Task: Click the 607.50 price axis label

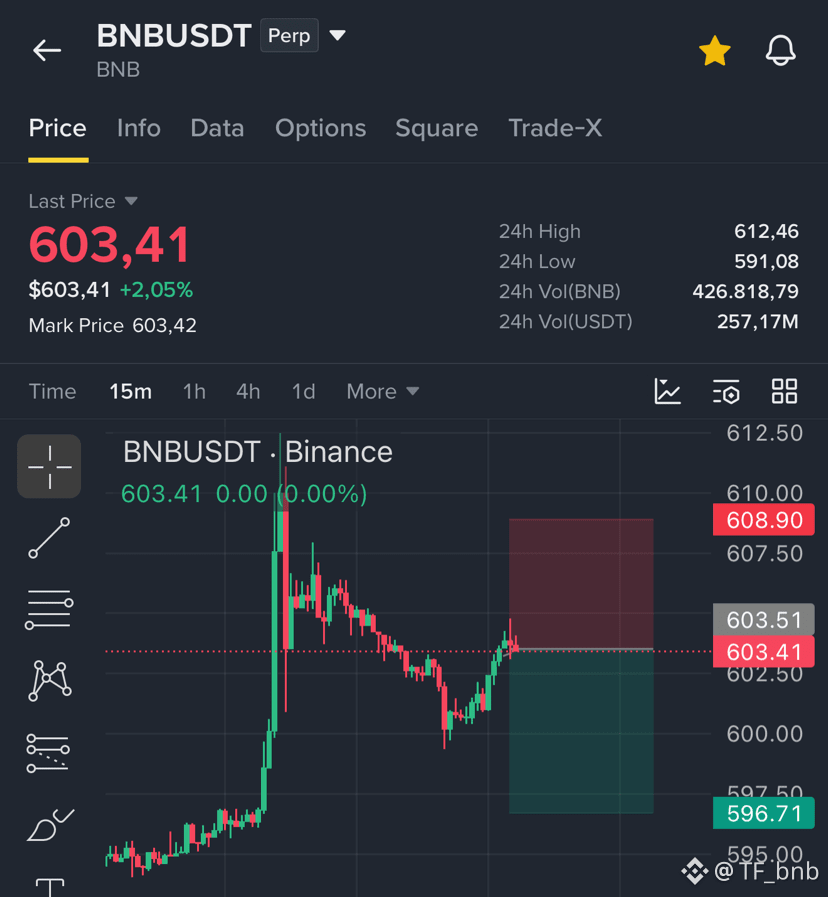Action: pyautogui.click(x=764, y=554)
